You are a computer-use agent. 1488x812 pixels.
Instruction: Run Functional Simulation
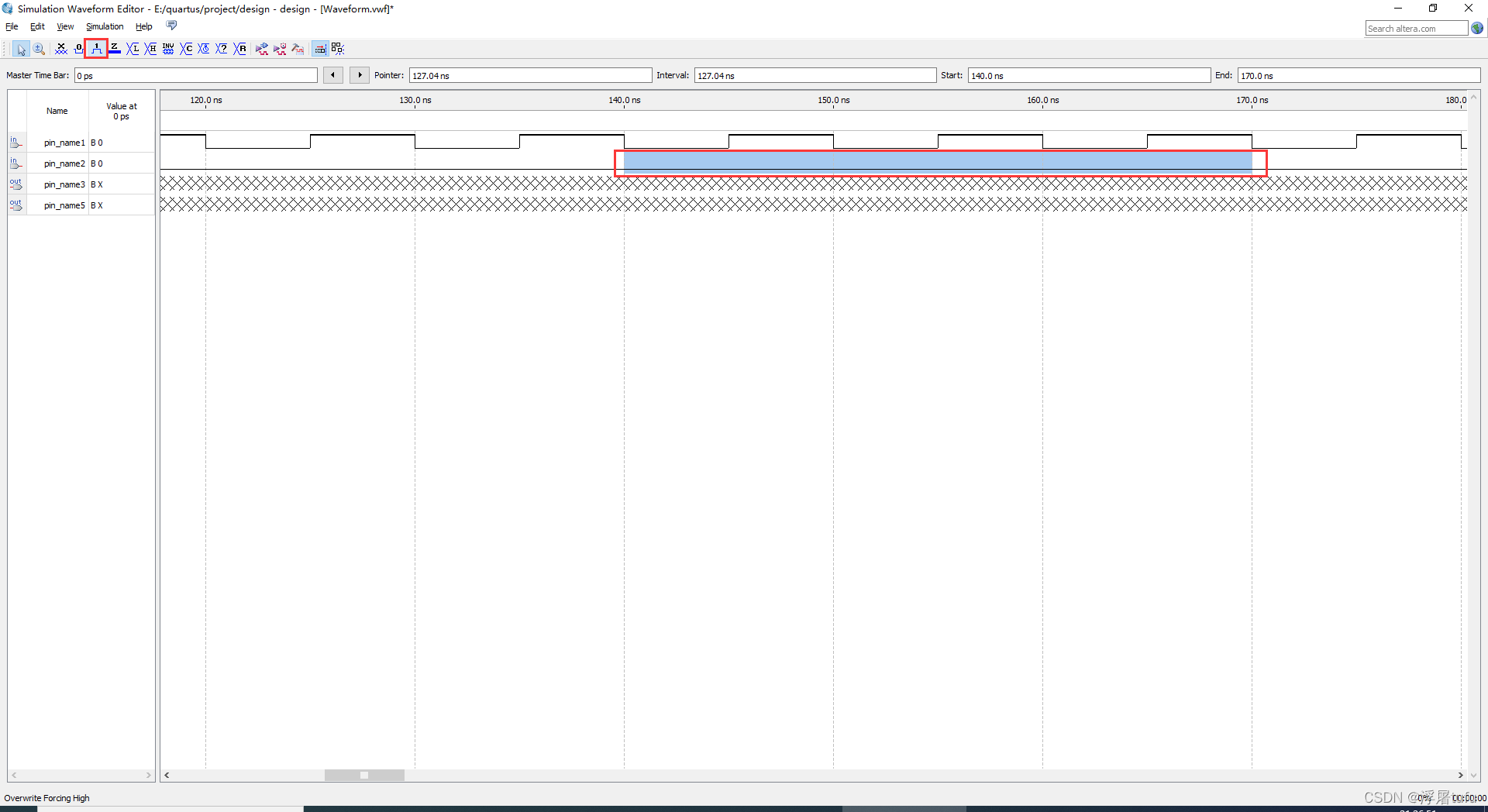click(262, 49)
